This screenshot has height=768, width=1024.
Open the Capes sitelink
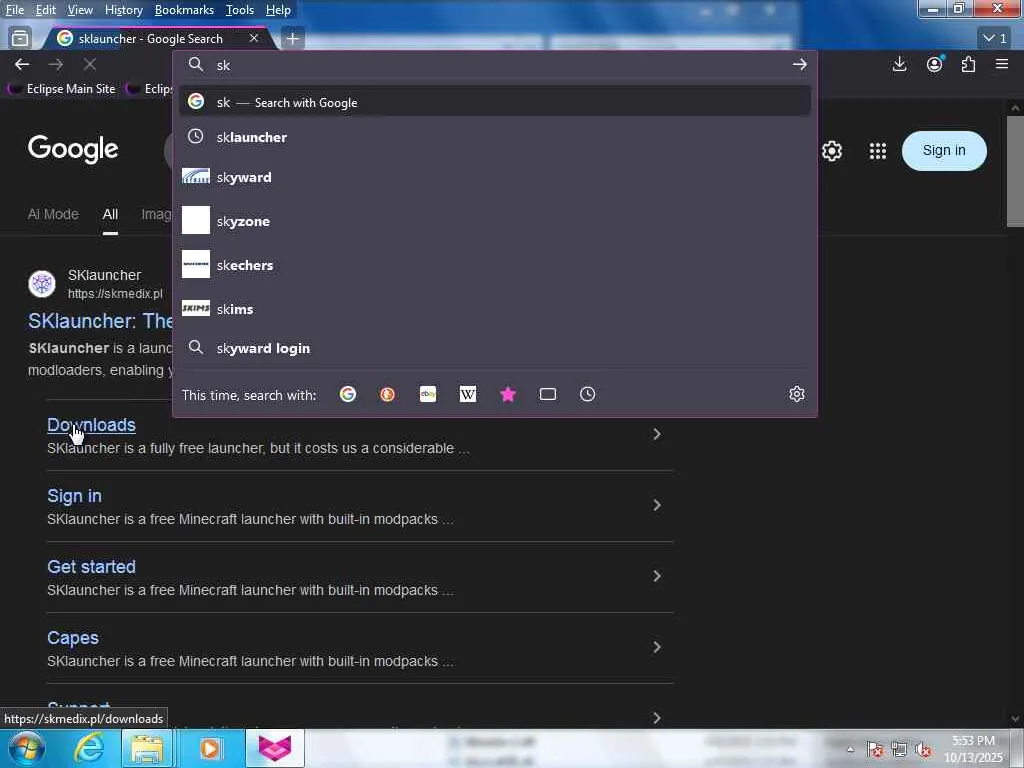(73, 638)
